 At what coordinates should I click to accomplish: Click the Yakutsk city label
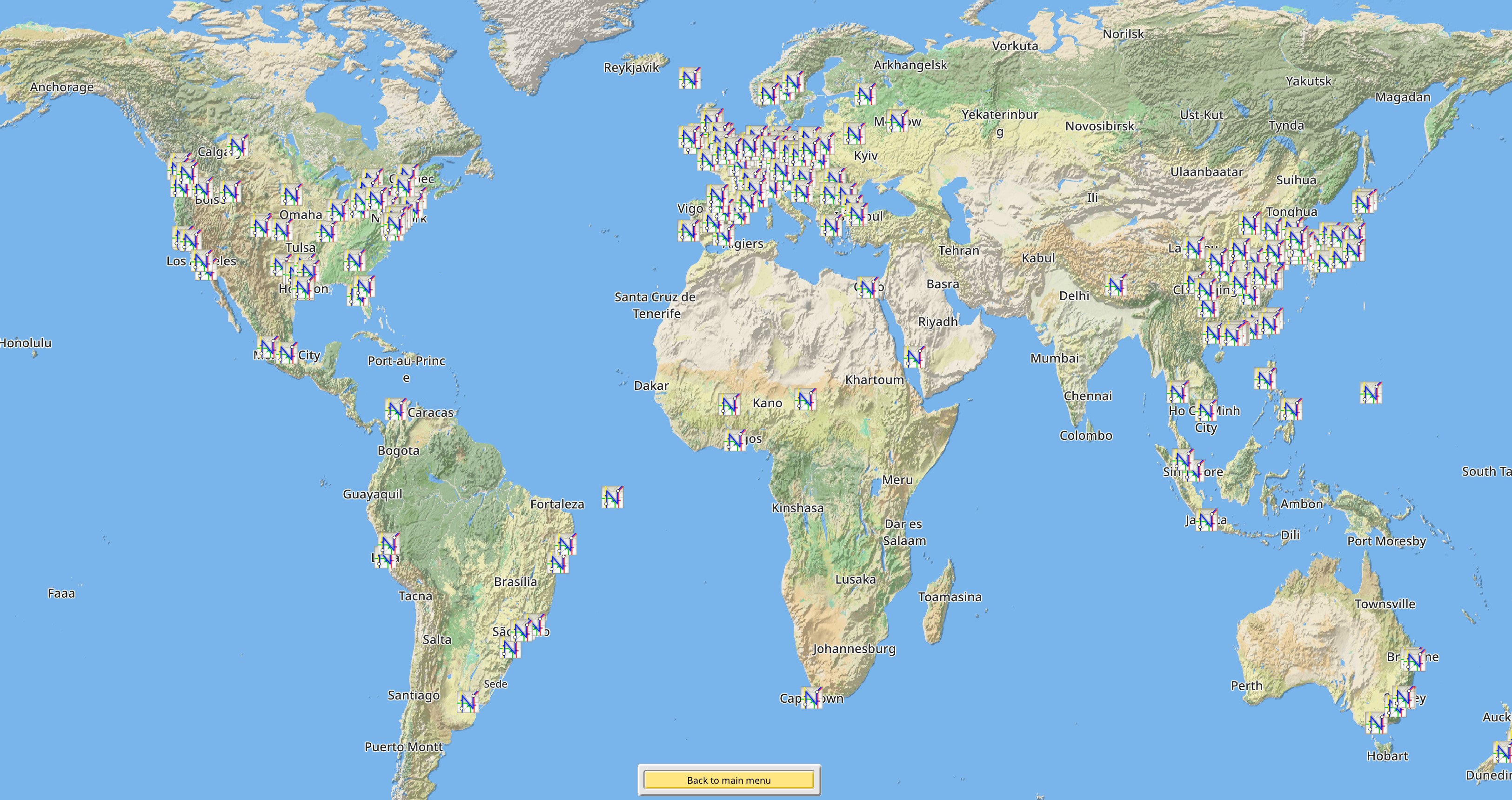click(1309, 81)
